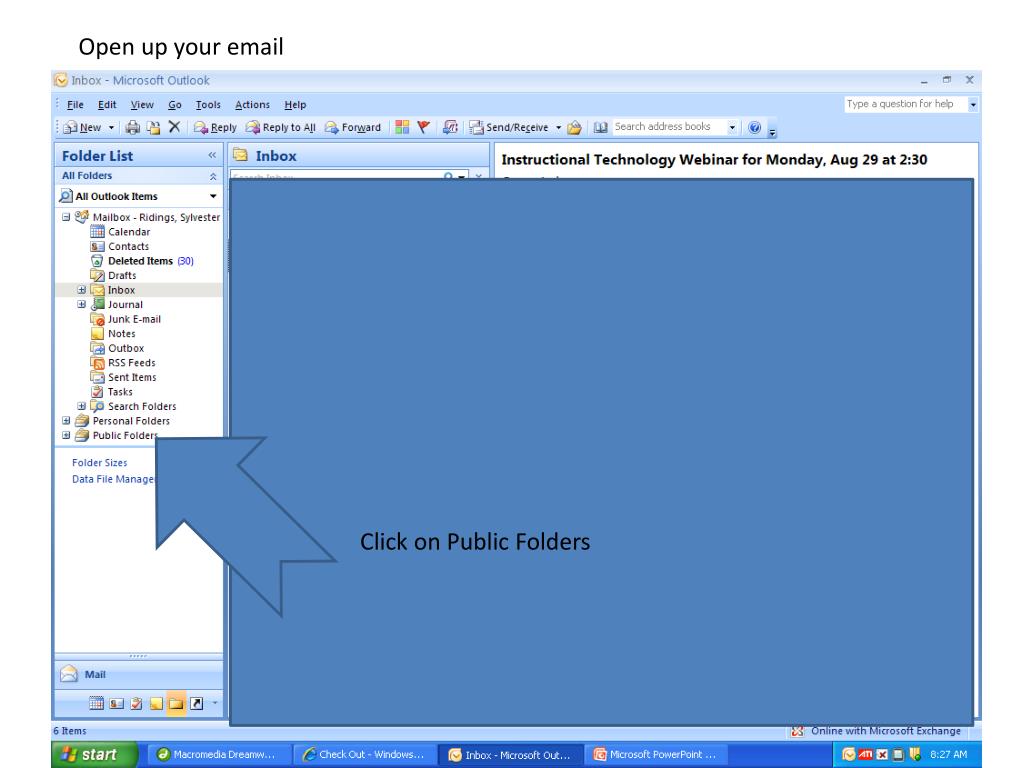Click the Online with Microsoft Exchange status

(876, 731)
